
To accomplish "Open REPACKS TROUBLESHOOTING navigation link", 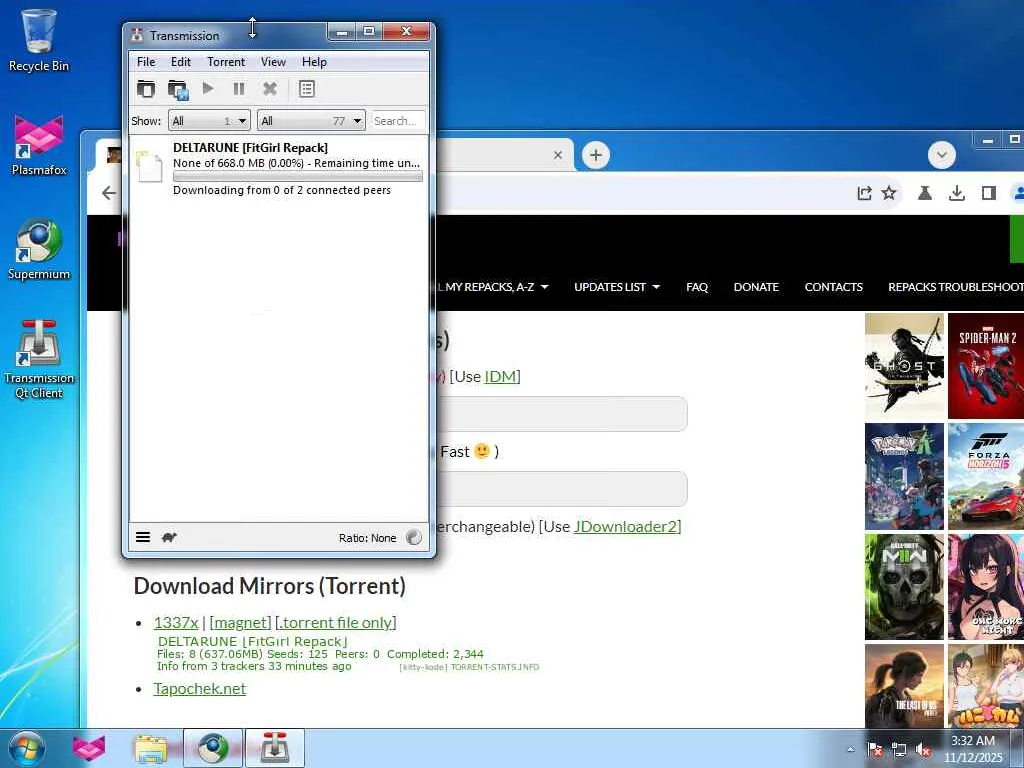I will point(955,287).
